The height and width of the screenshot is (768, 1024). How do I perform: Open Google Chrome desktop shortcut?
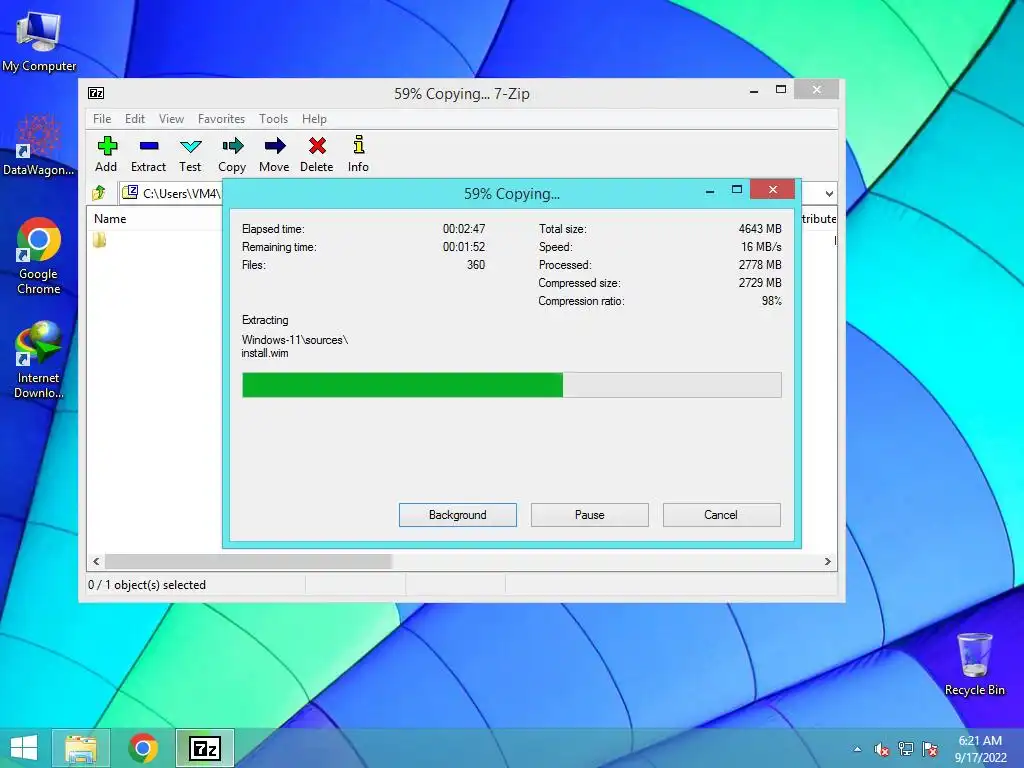[x=39, y=257]
